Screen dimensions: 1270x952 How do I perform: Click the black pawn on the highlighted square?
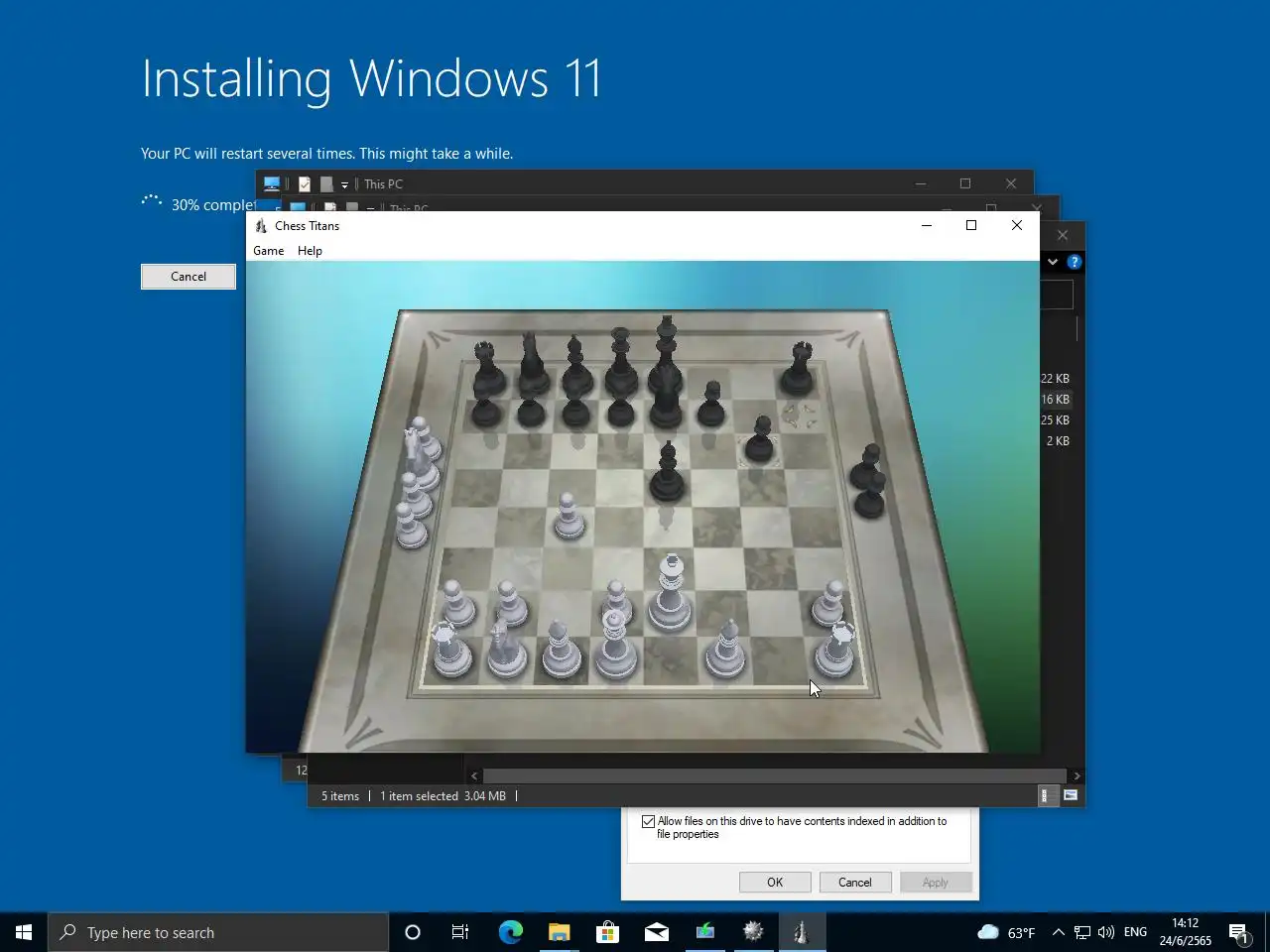[x=760, y=439]
